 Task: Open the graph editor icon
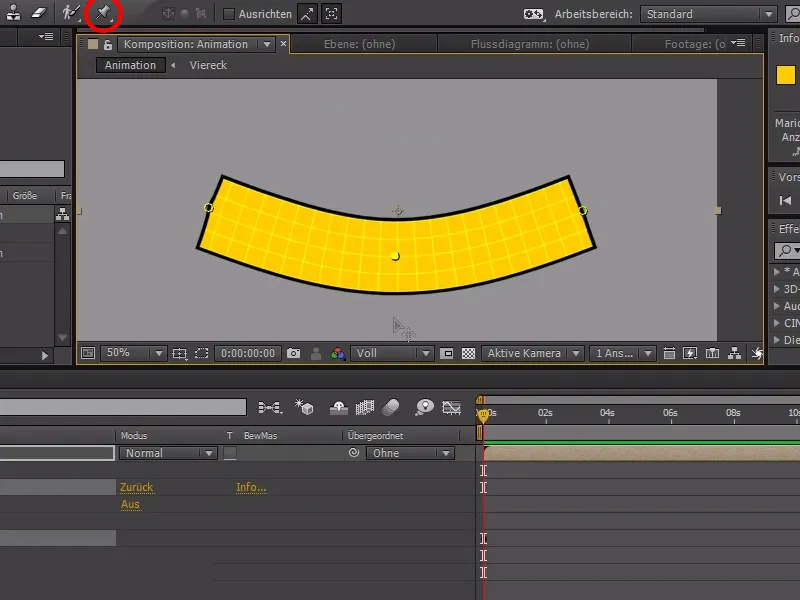[x=451, y=407]
